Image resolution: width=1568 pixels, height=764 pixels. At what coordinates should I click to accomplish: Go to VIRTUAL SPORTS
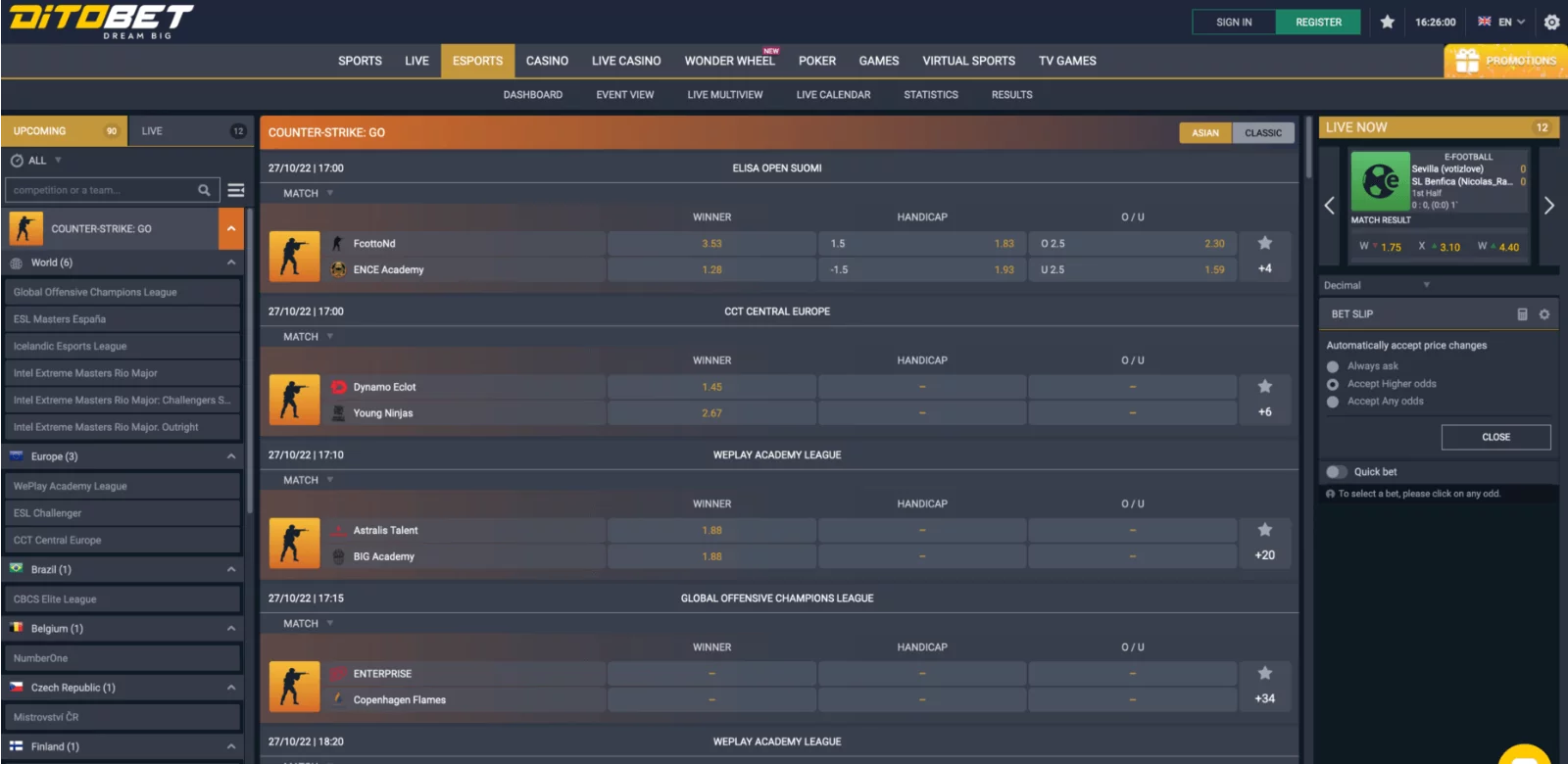coord(968,61)
